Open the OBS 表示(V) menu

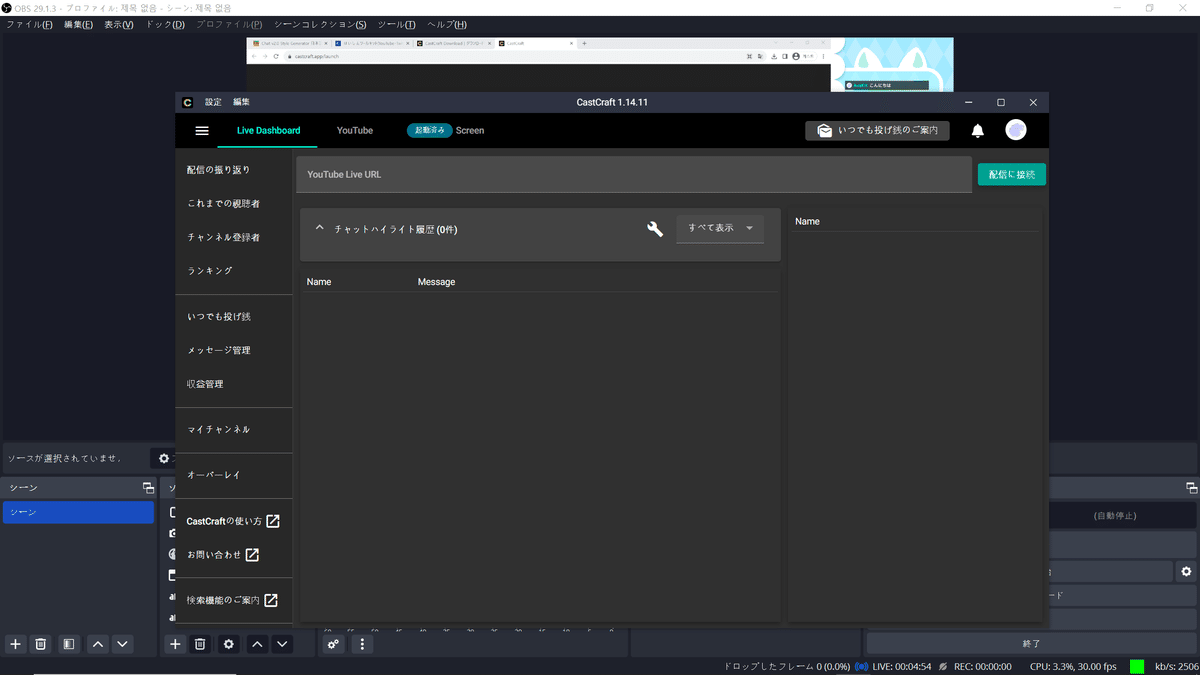pyautogui.click(x=119, y=24)
